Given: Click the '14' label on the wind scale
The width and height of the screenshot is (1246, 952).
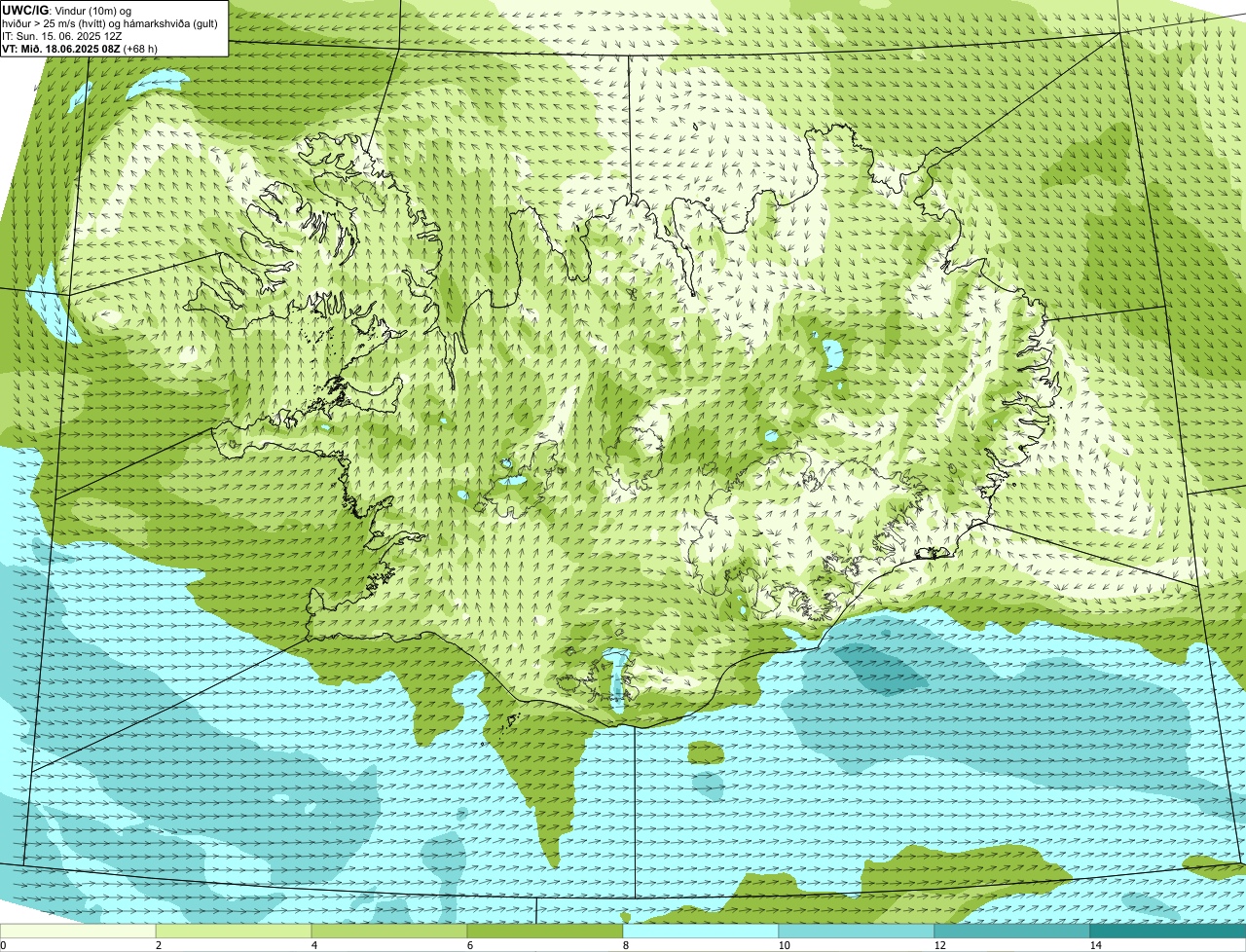Looking at the screenshot, I should [x=1095, y=945].
